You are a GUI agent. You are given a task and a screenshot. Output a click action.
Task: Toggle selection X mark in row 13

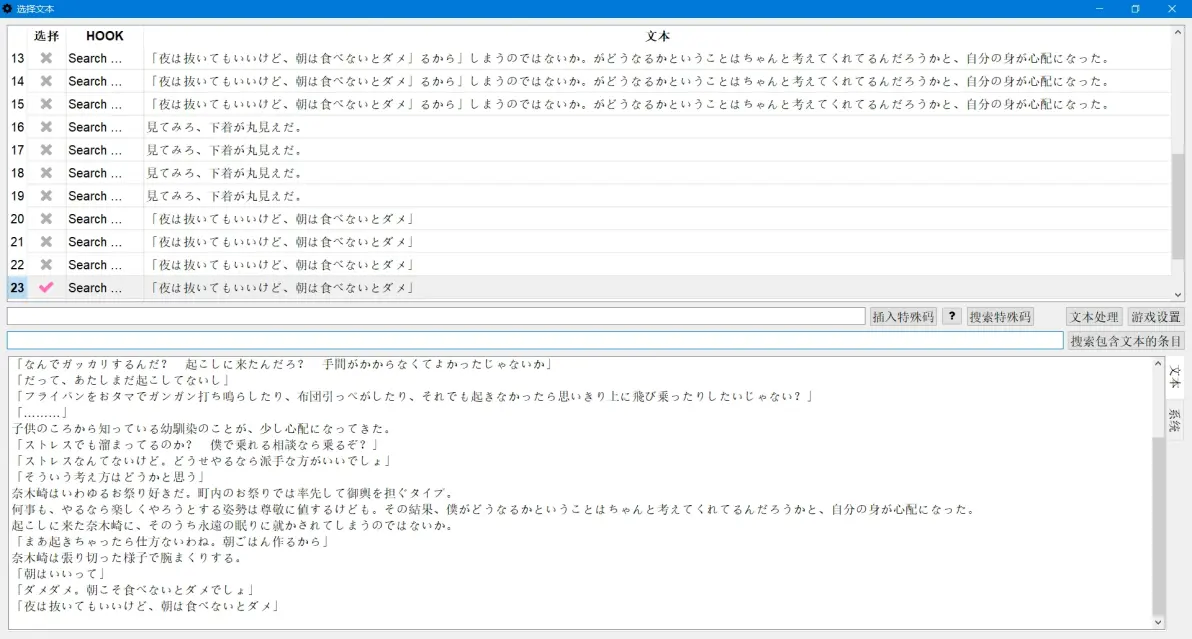click(46, 59)
